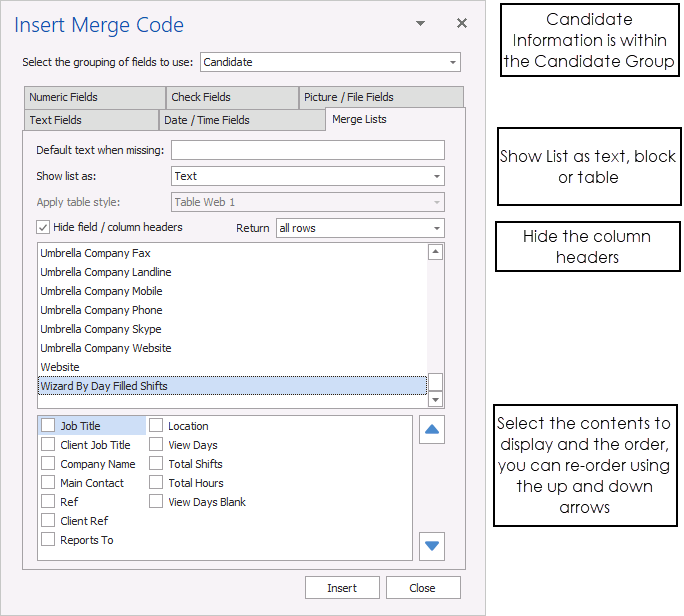Screen dimensions: 684x616
Task: Select Umbrella Company Website list item
Action: point(106,348)
